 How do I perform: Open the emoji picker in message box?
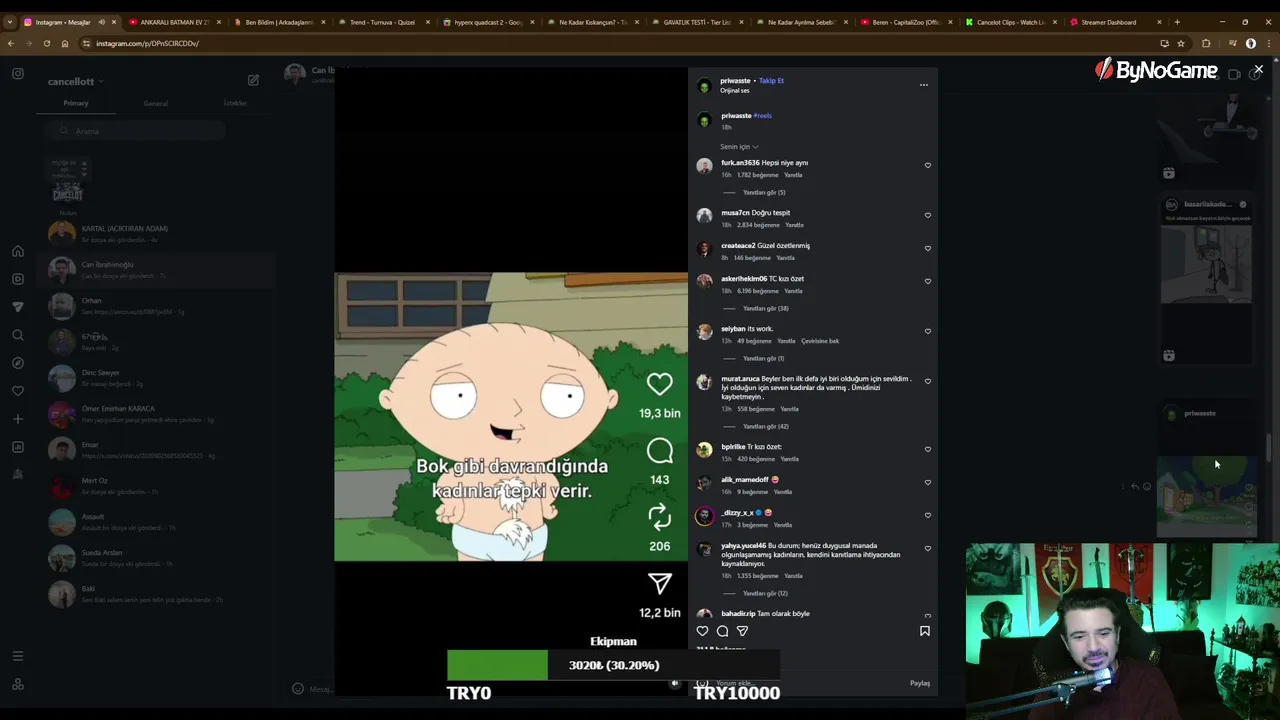(297, 688)
